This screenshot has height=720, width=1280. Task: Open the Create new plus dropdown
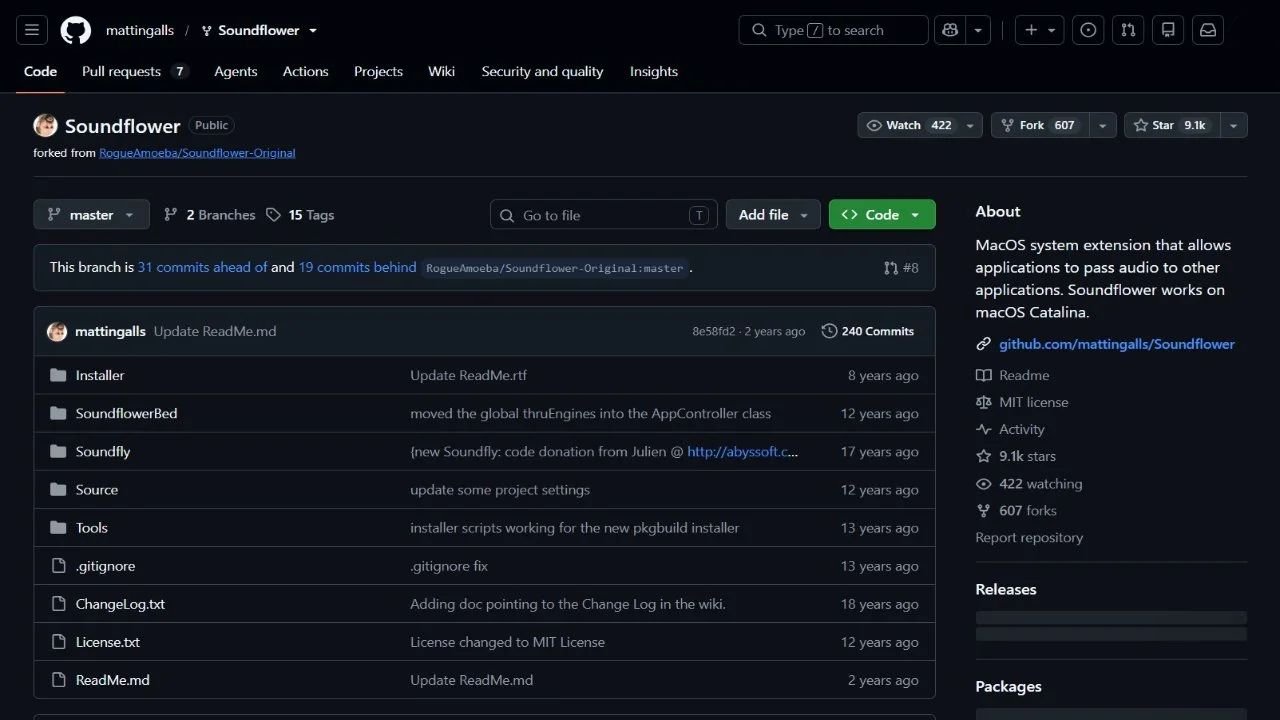1040,30
